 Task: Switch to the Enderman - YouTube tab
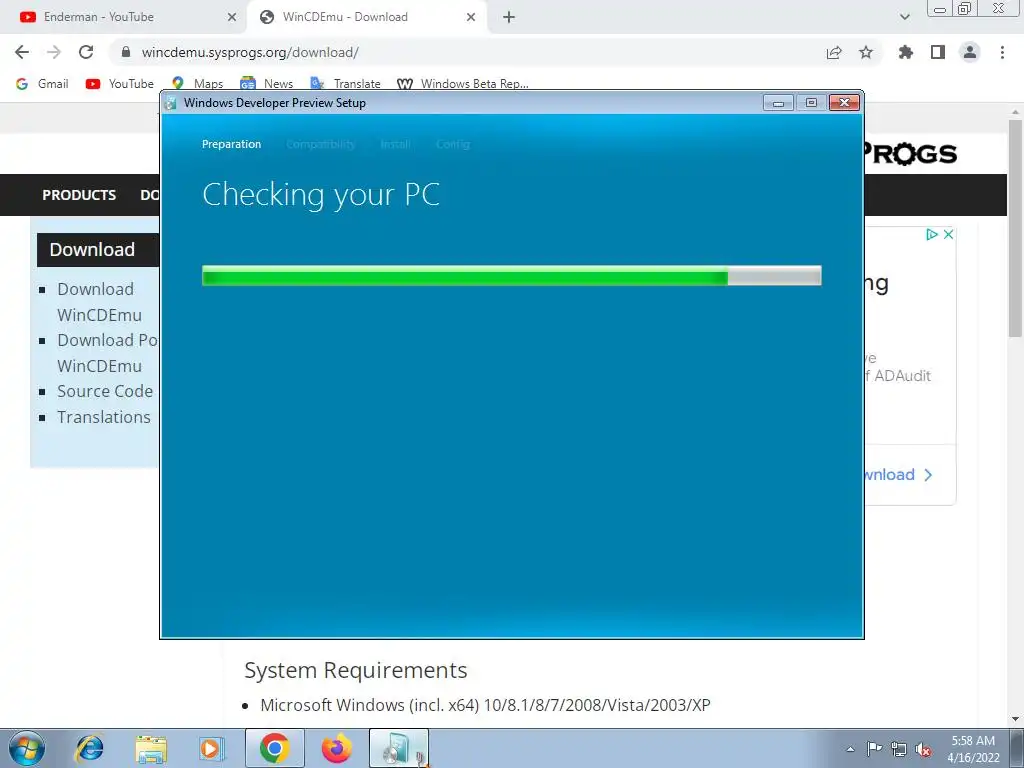pyautogui.click(x=122, y=17)
